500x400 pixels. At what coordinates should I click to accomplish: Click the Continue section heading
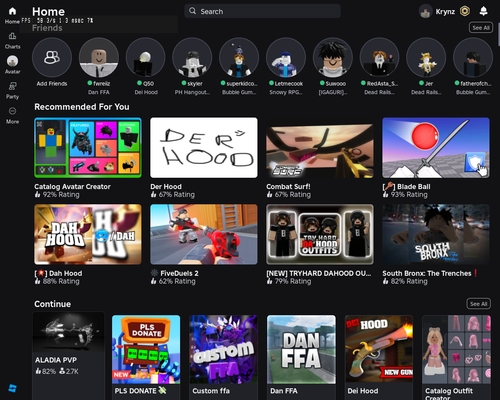pyautogui.click(x=52, y=304)
